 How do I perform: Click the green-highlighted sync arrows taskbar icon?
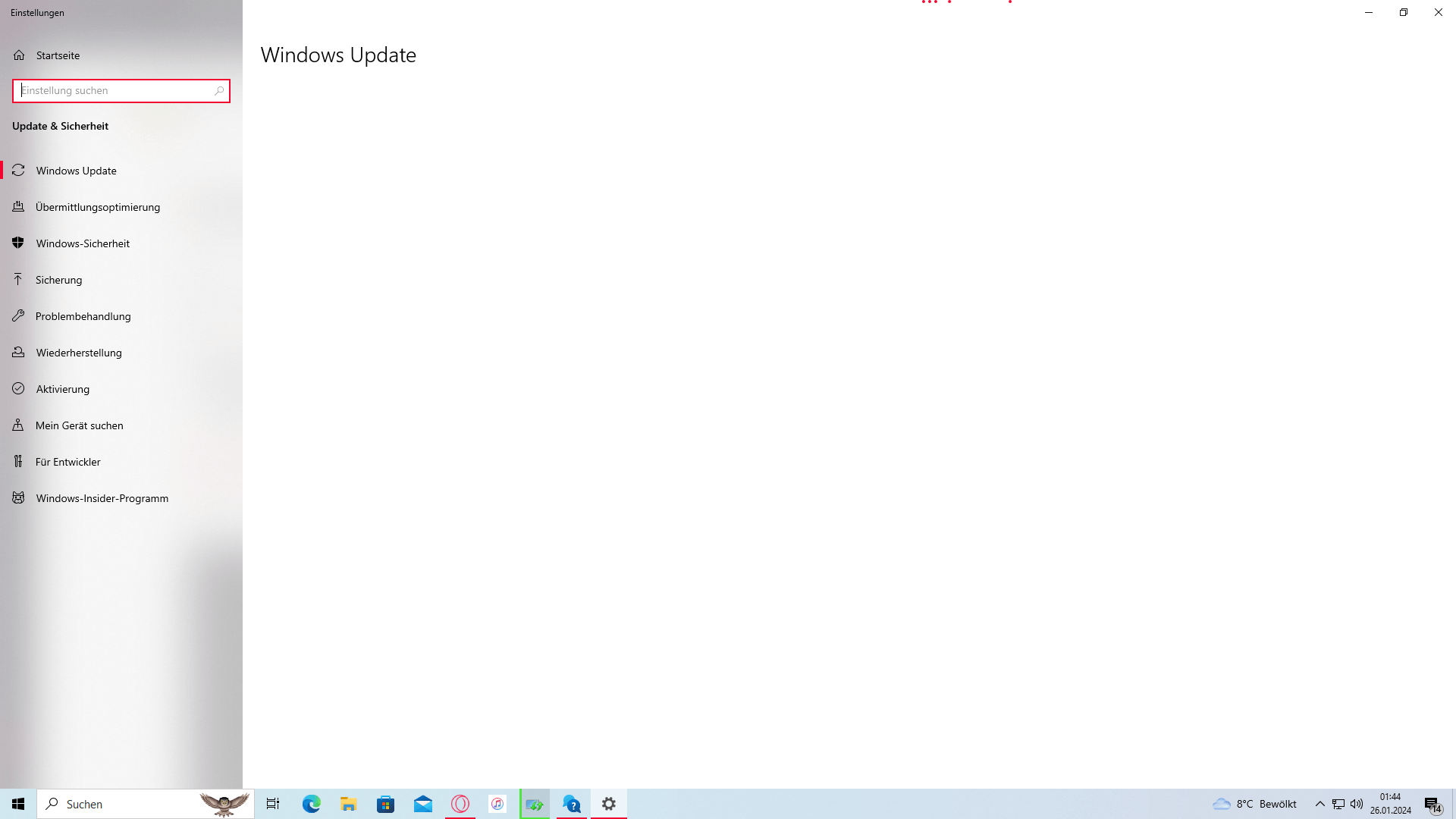point(535,804)
